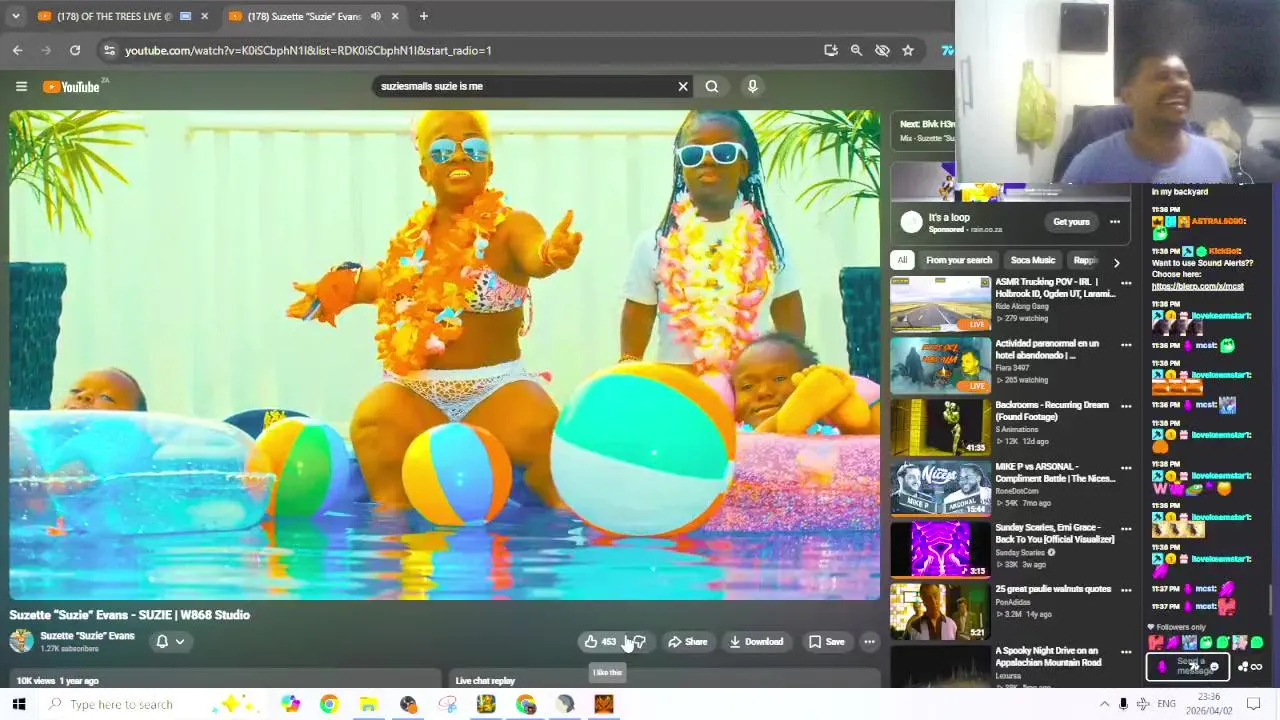This screenshot has height=720, width=1280.
Task: Open a new browser tab
Action: (424, 16)
